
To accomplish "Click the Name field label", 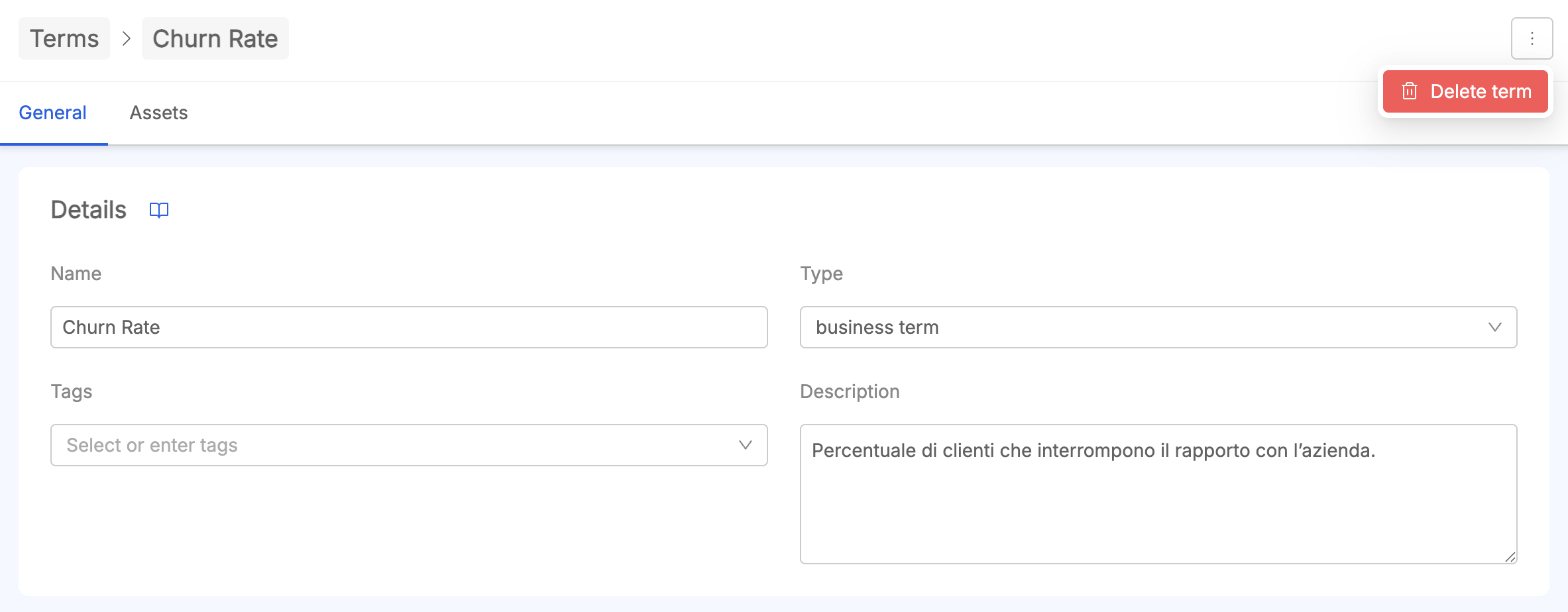I will coord(76,274).
